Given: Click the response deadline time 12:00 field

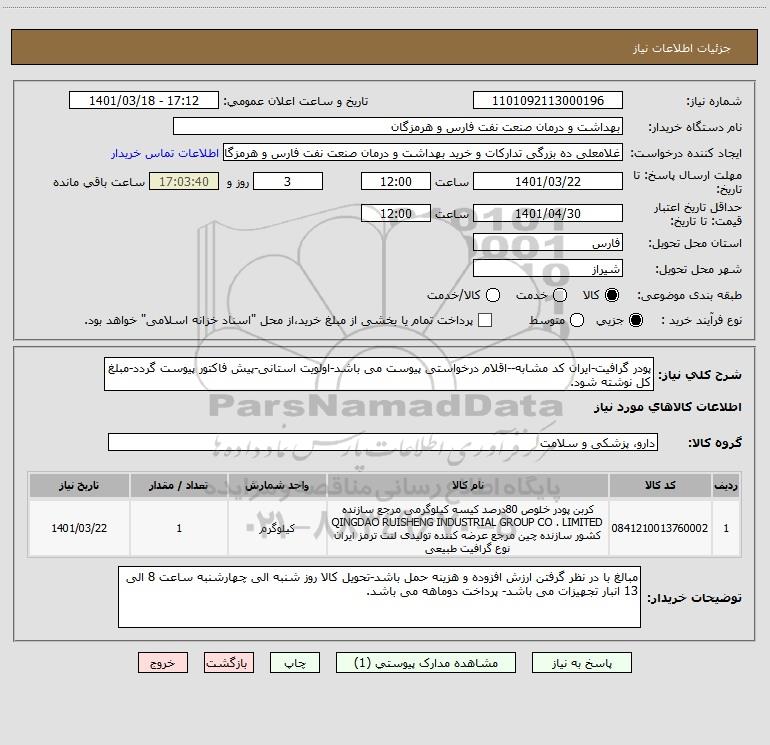Looking at the screenshot, I should 396,181.
